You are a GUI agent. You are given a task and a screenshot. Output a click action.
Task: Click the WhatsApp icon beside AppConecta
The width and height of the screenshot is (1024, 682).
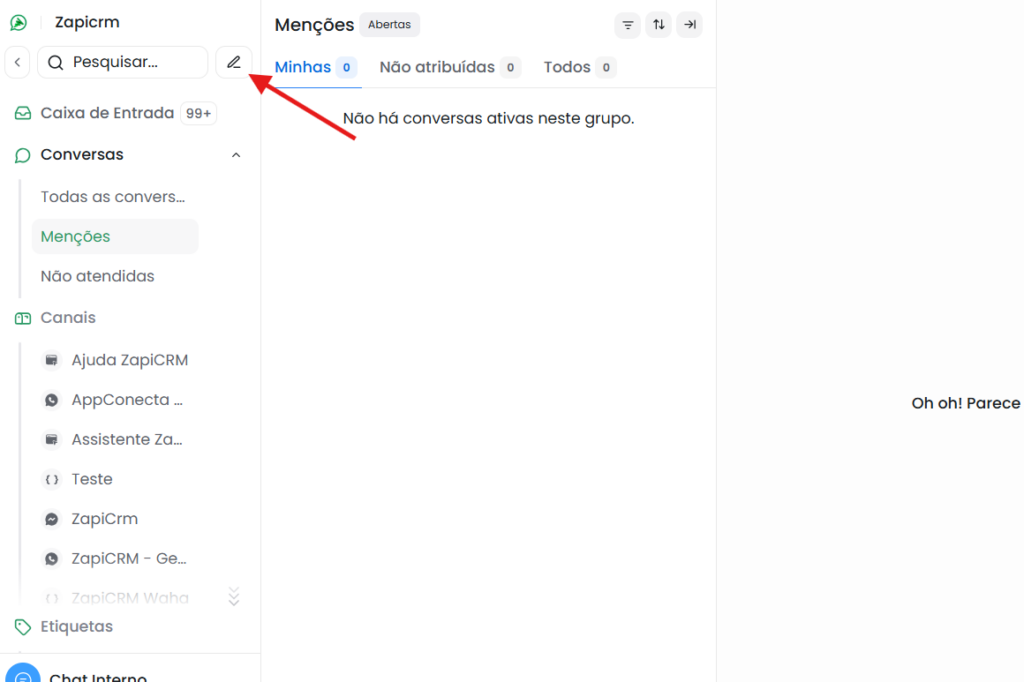[x=52, y=400]
